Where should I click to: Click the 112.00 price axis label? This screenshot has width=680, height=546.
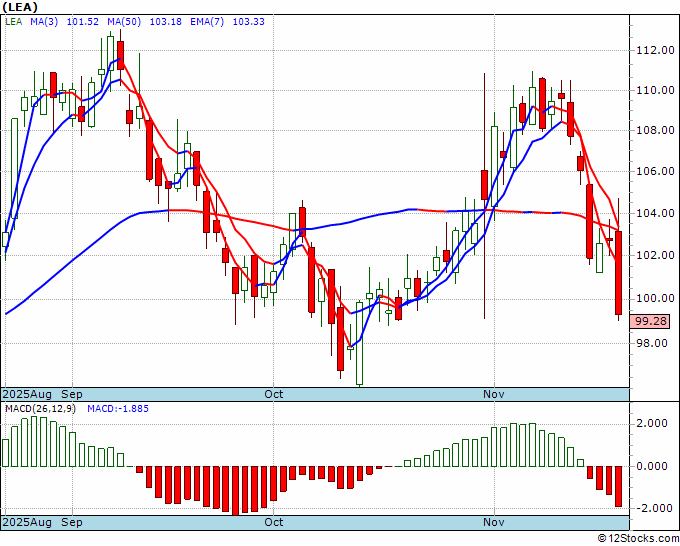pyautogui.click(x=655, y=50)
